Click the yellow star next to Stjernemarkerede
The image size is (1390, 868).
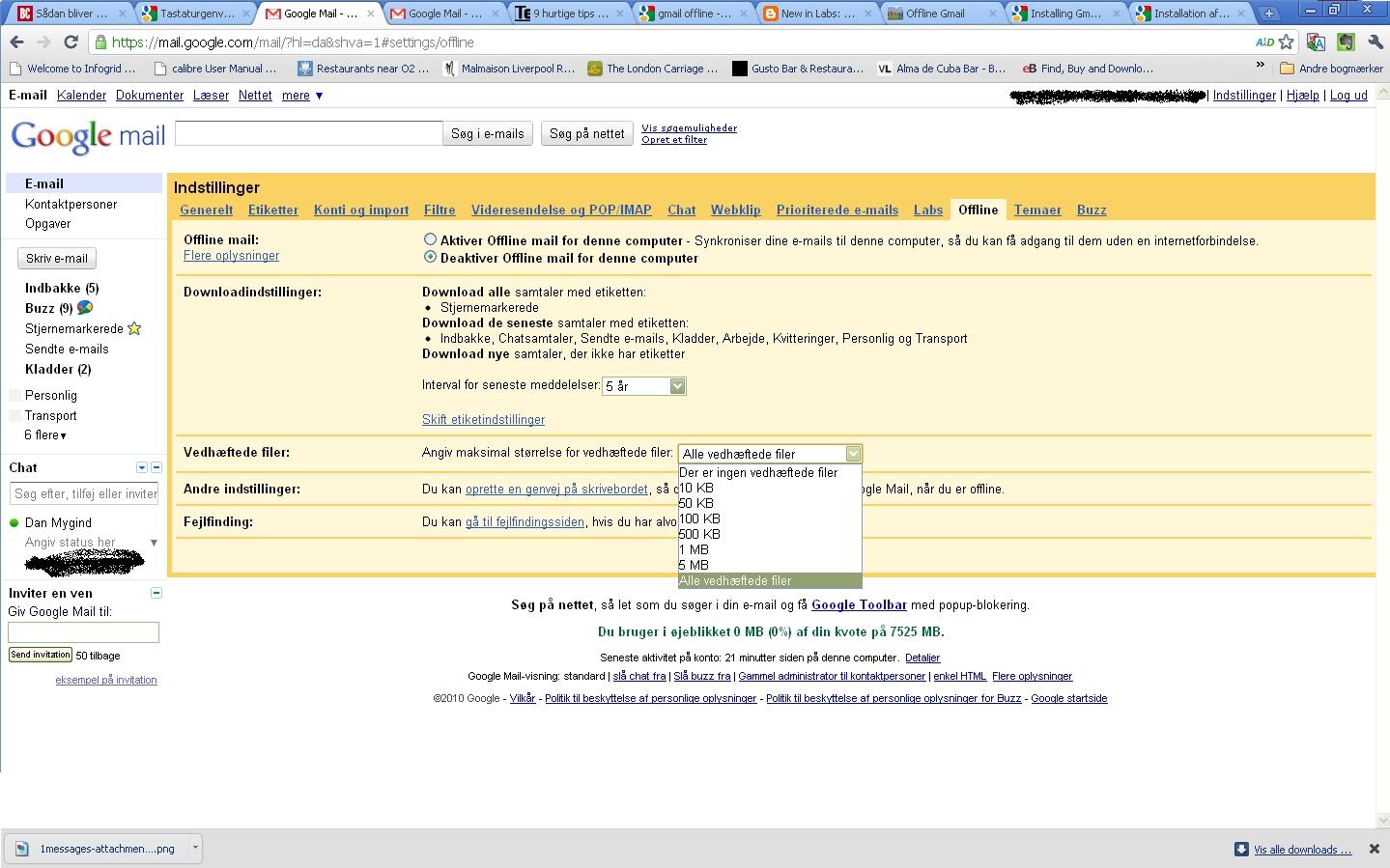(x=134, y=328)
